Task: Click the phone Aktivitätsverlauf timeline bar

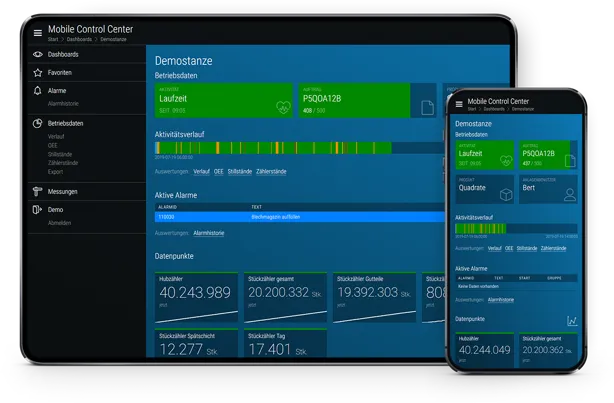Action: [x=516, y=228]
